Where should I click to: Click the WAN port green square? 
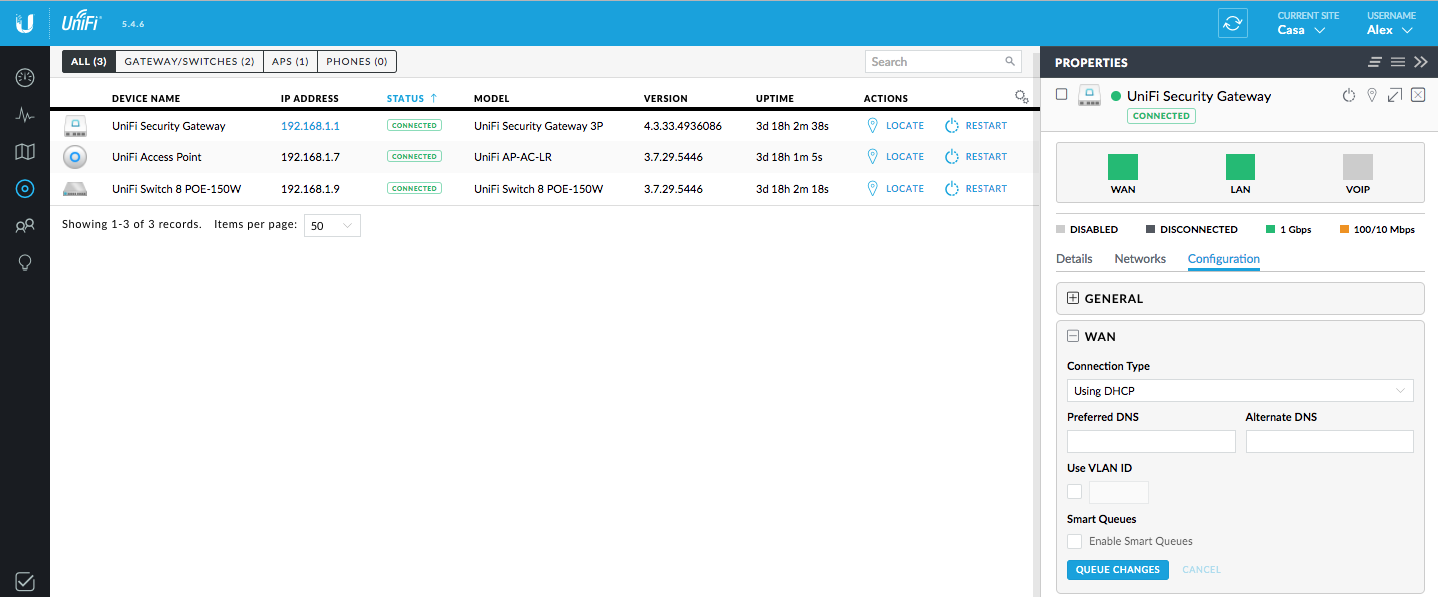click(x=1123, y=167)
